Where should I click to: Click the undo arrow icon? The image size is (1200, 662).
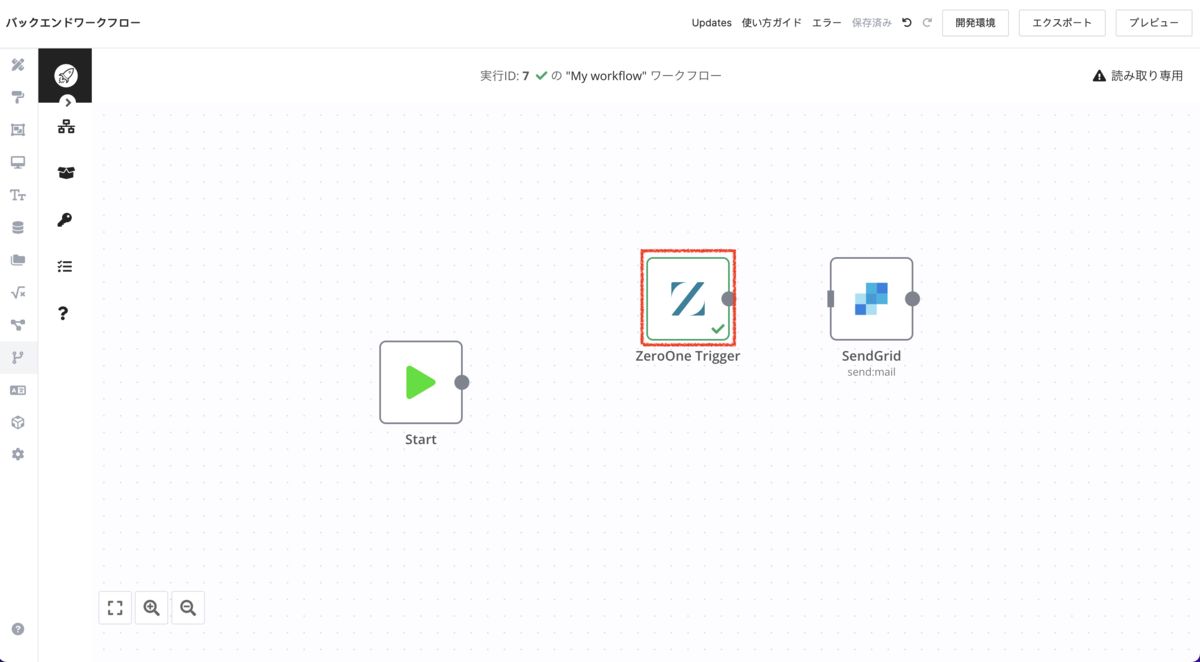pyautogui.click(x=907, y=23)
